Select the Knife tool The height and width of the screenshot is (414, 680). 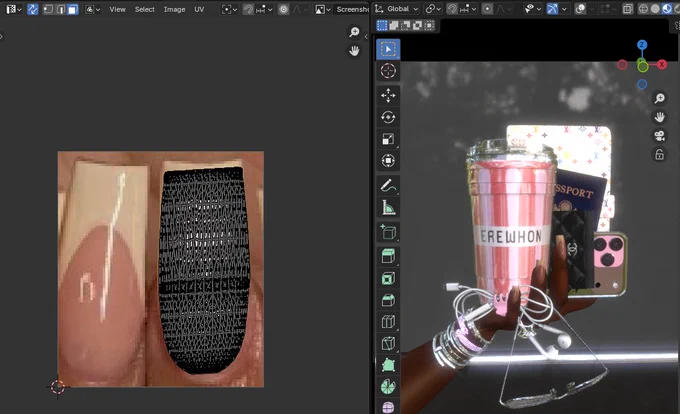pyautogui.click(x=388, y=343)
